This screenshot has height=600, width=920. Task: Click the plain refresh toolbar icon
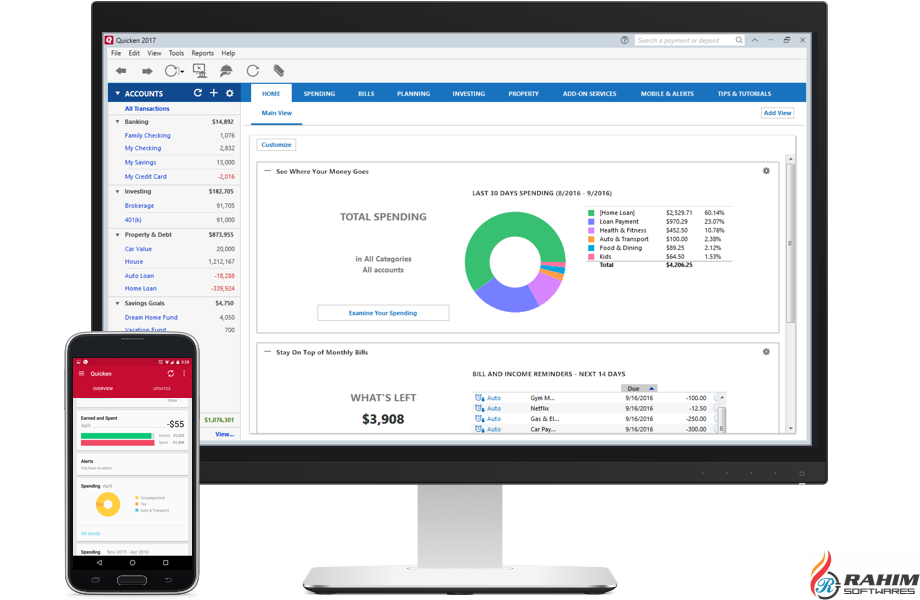[253, 71]
